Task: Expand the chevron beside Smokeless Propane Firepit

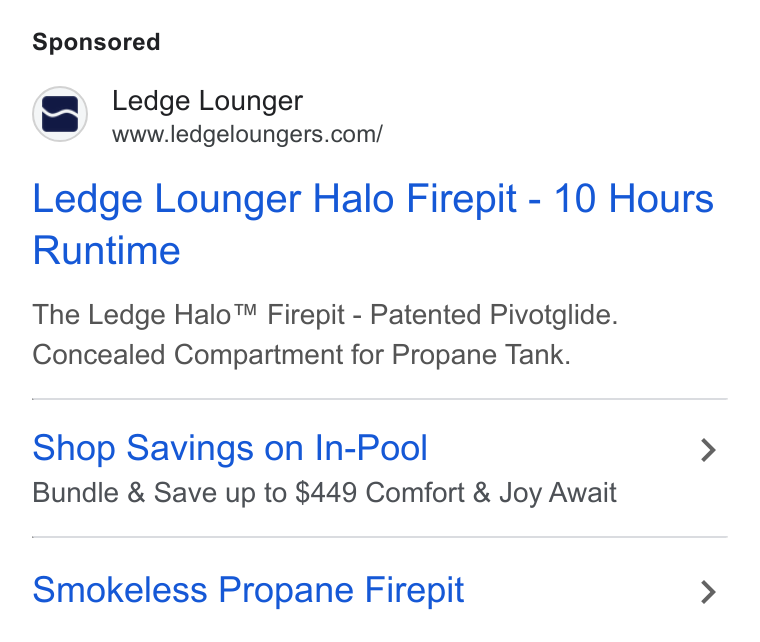Action: point(708,592)
